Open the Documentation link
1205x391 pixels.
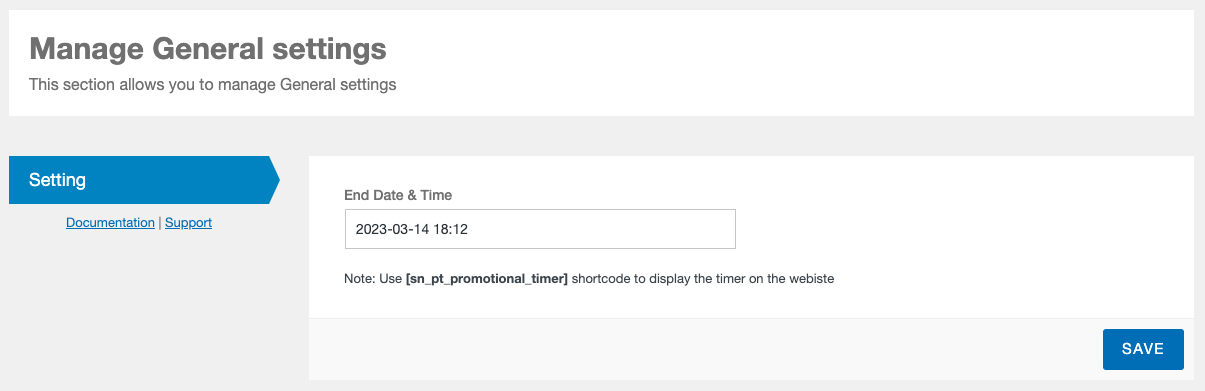coord(110,223)
